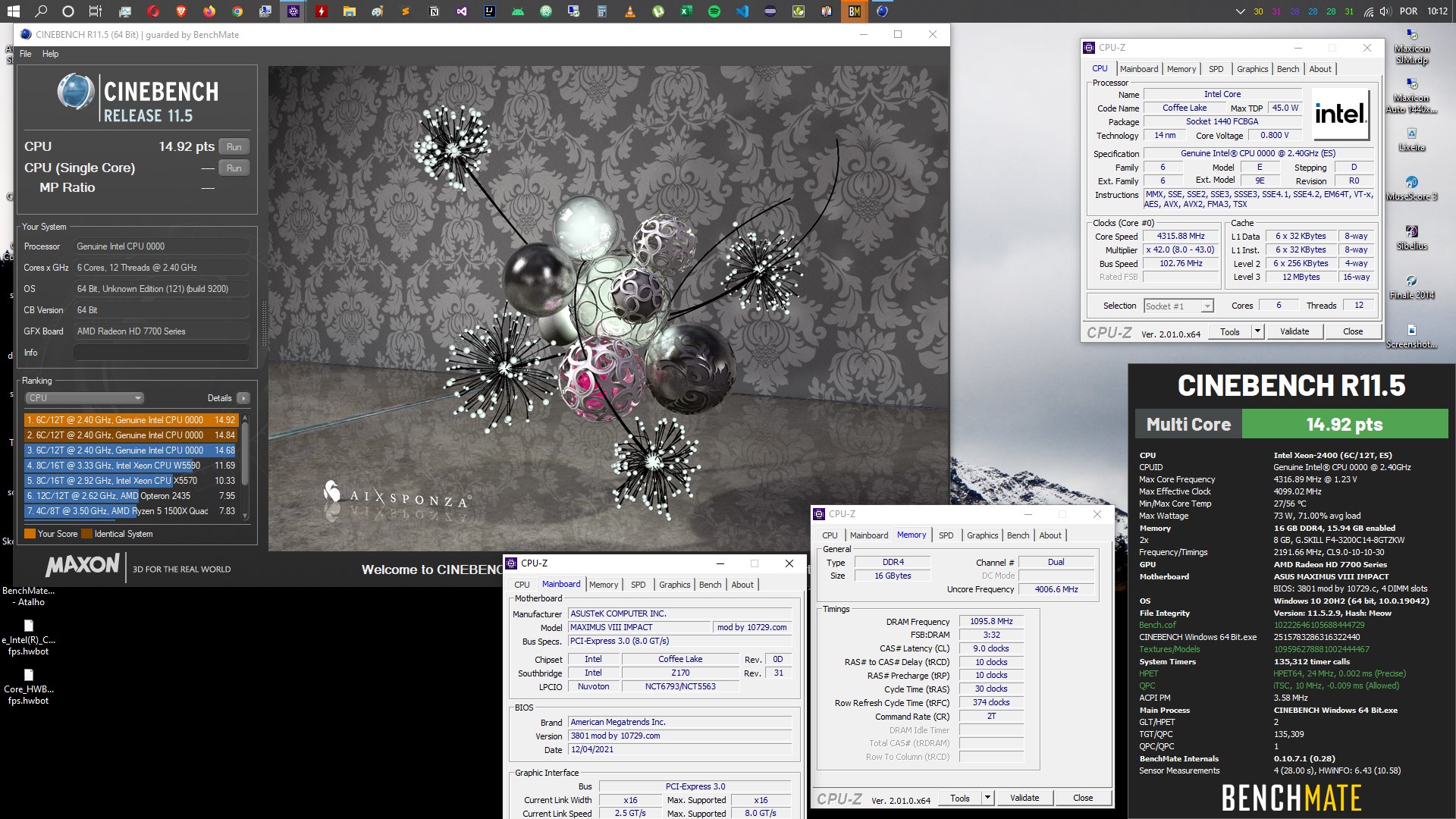Switch to Bench tab in top CPU-Z window
Viewport: 1456px width, 819px height.
tap(1288, 69)
